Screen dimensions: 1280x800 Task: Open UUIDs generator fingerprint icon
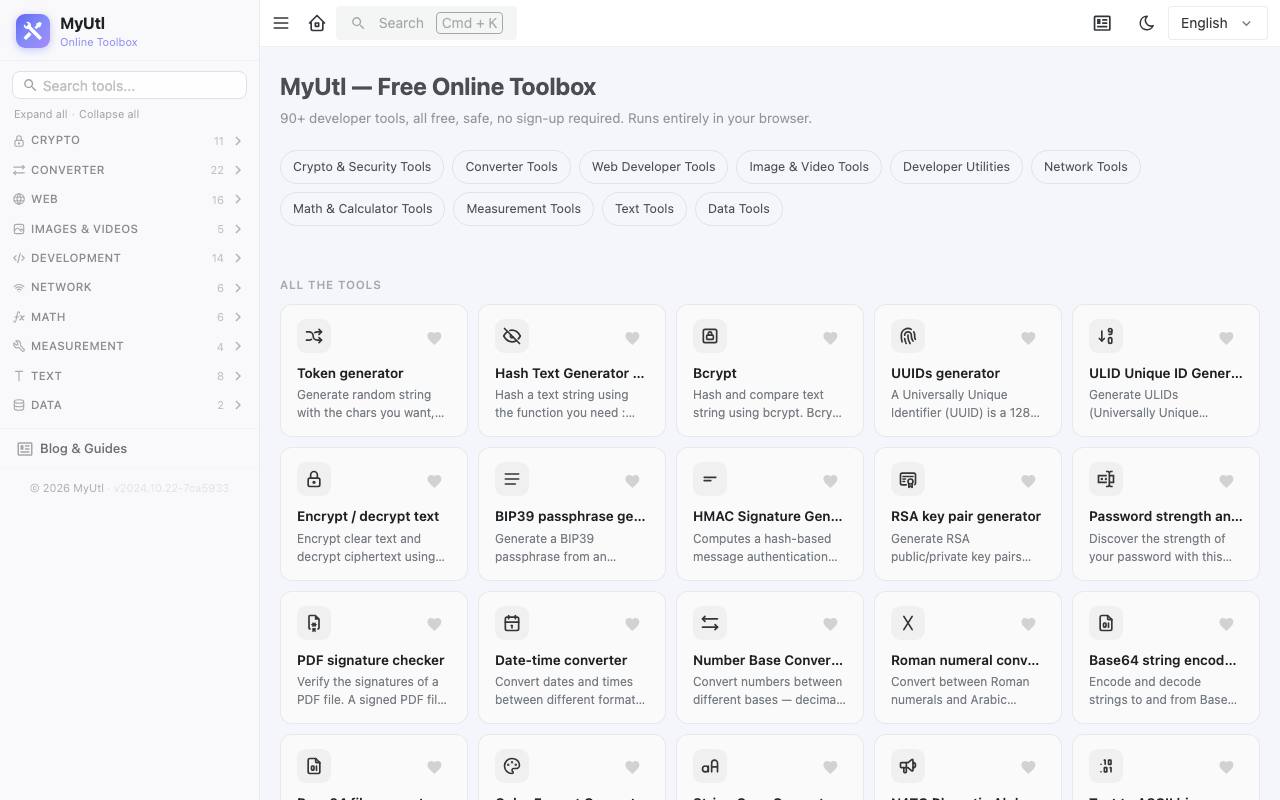click(908, 336)
